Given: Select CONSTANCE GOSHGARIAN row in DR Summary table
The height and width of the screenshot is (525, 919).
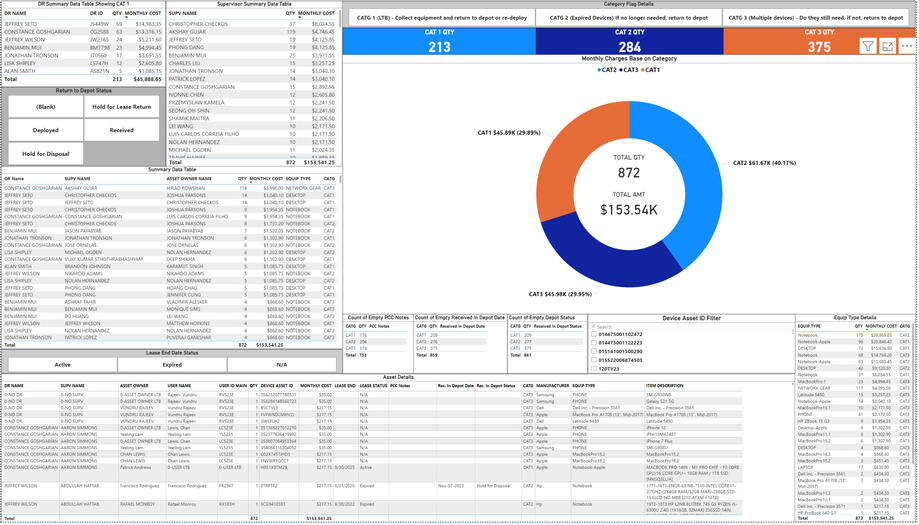Looking at the screenshot, I should coord(84,32).
